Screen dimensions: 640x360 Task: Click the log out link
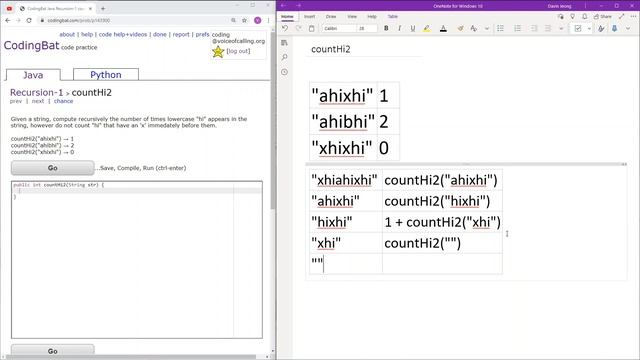tap(238, 51)
